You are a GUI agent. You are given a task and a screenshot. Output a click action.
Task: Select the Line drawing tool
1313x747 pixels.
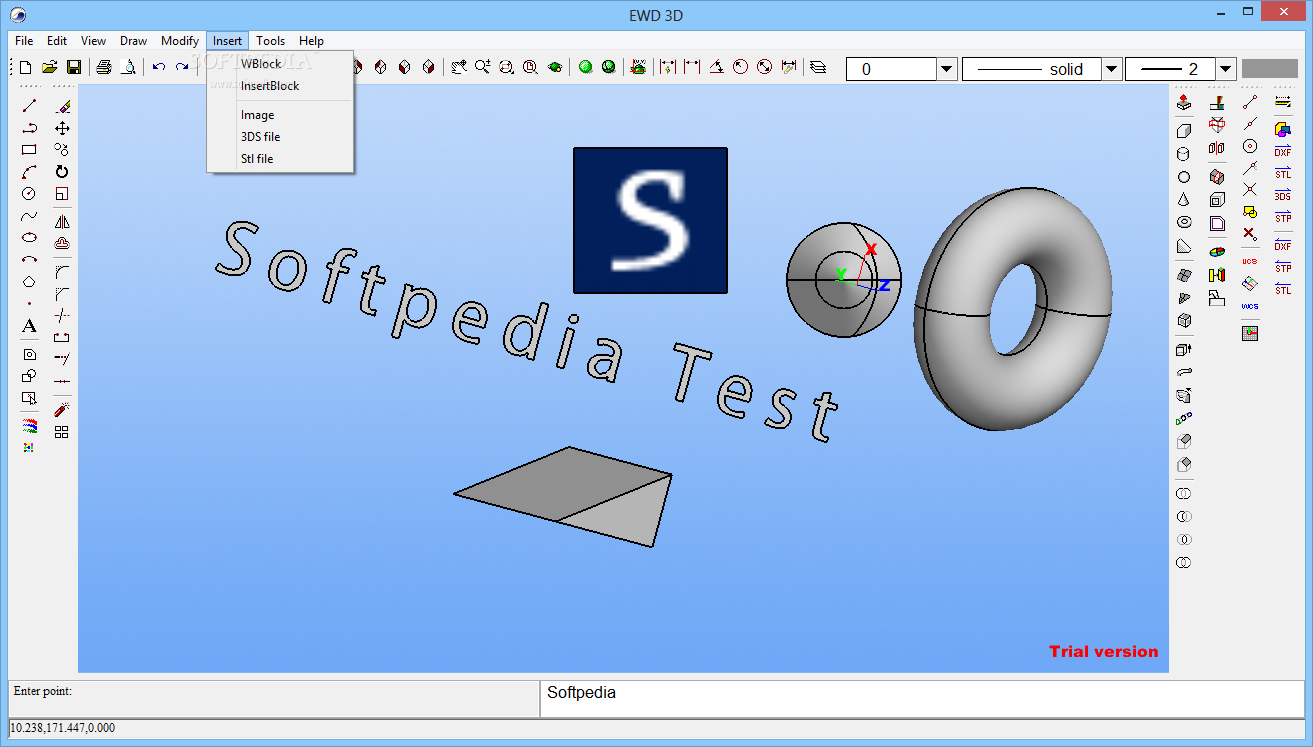tap(29, 106)
